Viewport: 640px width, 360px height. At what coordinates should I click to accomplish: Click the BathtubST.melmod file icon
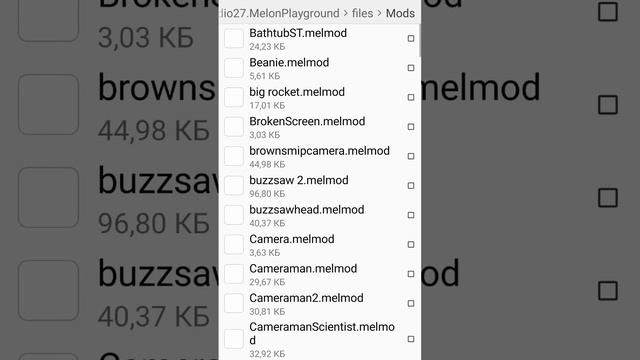(x=234, y=38)
